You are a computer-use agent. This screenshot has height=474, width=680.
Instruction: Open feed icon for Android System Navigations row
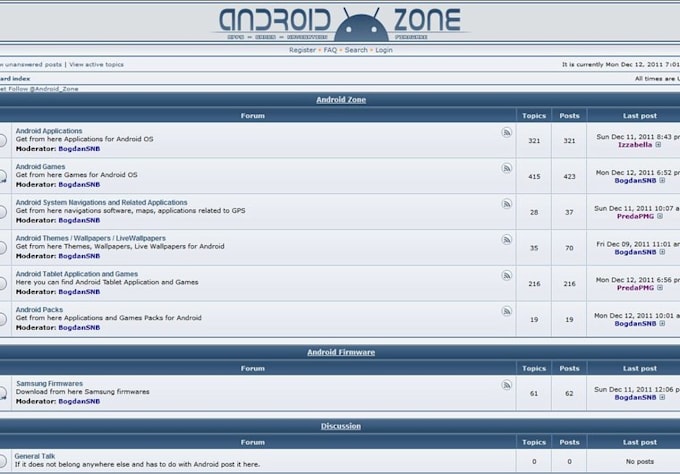[x=506, y=204]
